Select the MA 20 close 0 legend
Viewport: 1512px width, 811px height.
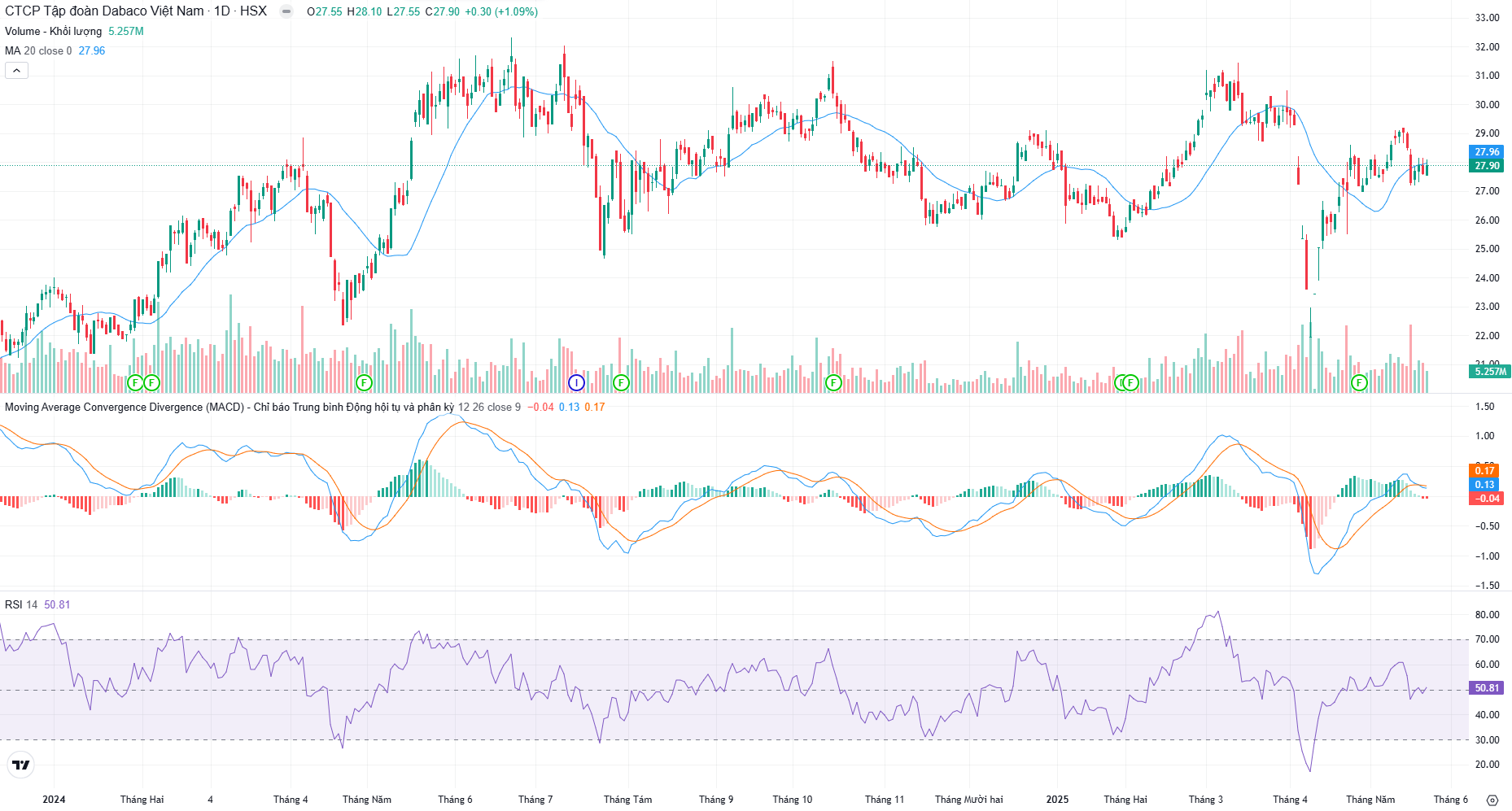coord(38,50)
